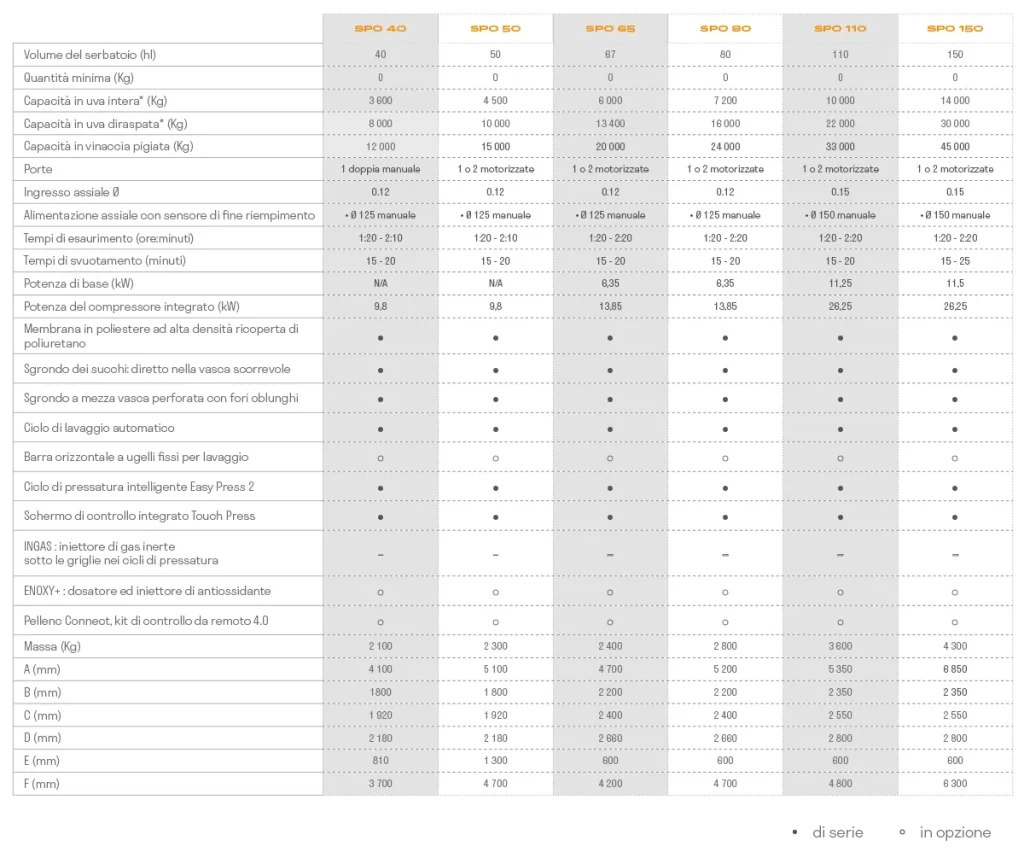Select the 'Capacità in uva intera* (Kg)' label

point(95,101)
